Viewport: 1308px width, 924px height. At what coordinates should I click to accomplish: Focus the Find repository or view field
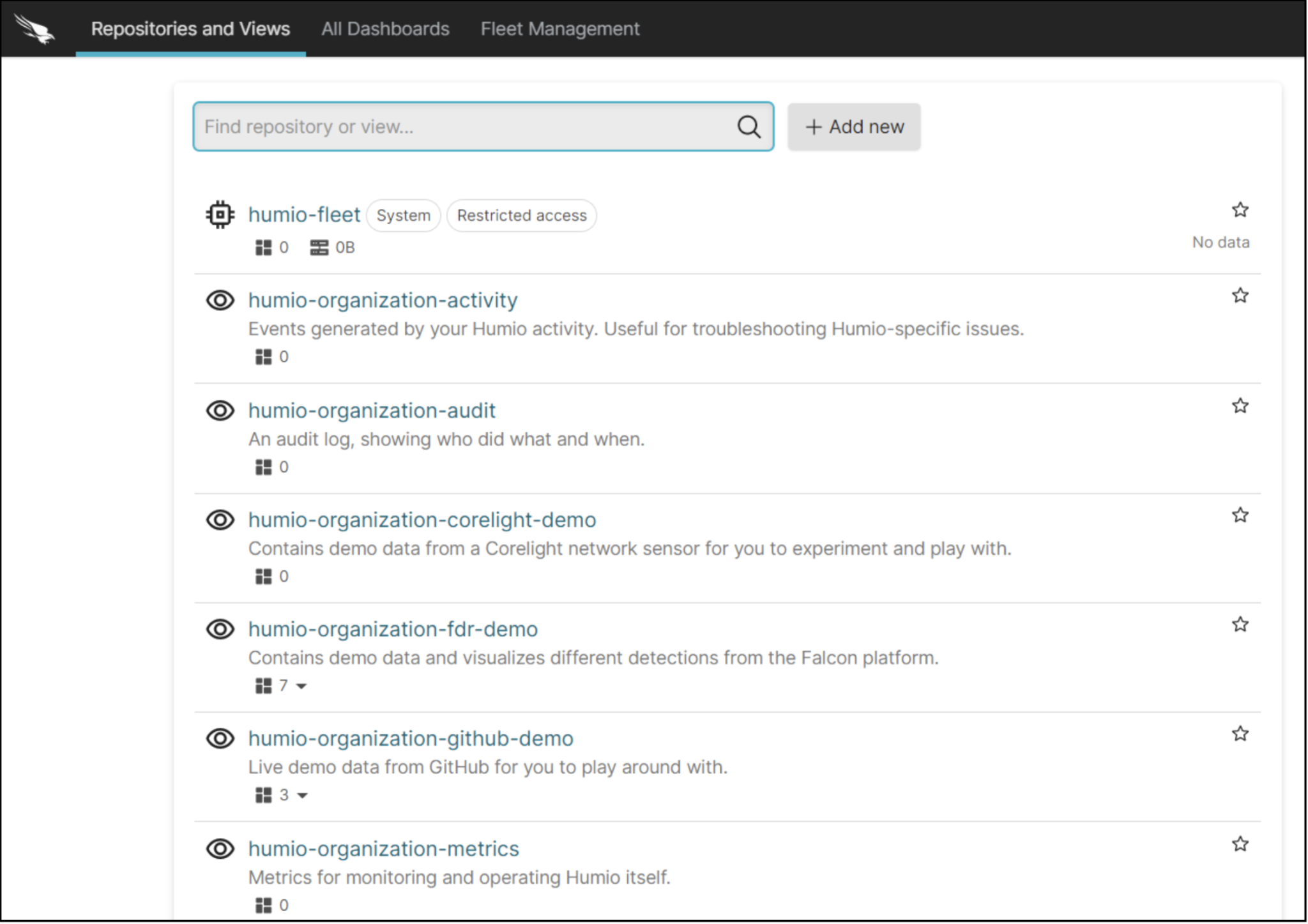(x=483, y=126)
